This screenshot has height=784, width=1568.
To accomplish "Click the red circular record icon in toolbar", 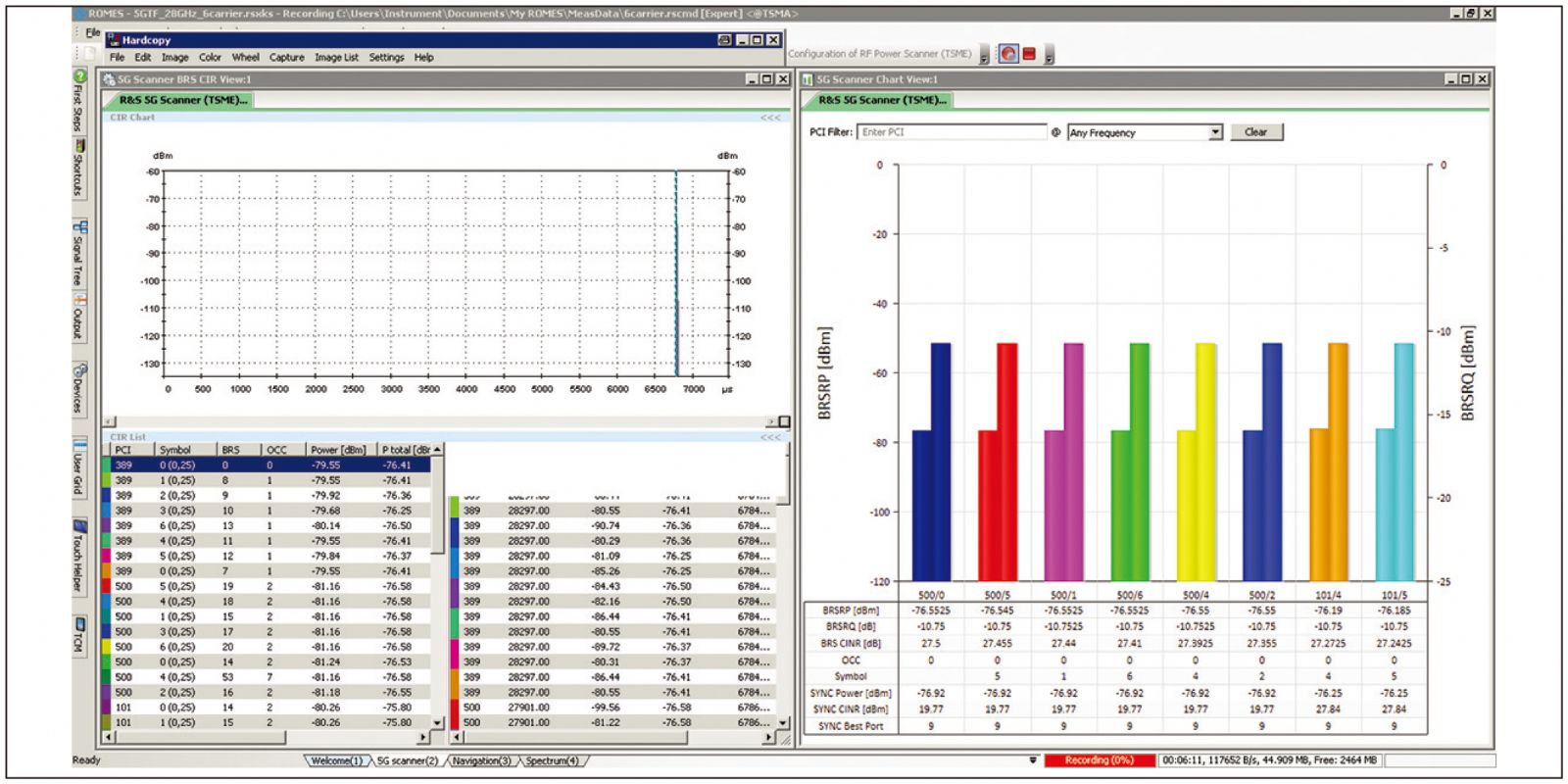I will point(1008,54).
